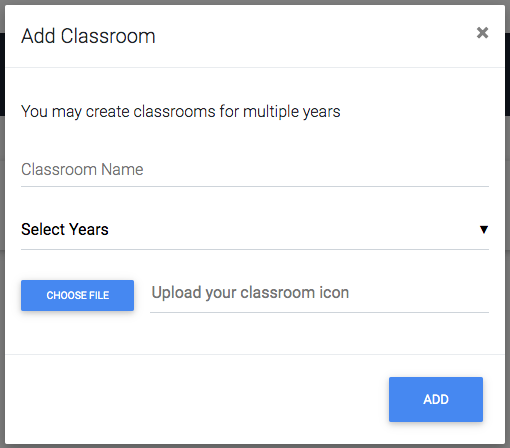510x448 pixels.
Task: Click the ADD button
Action: [436, 399]
